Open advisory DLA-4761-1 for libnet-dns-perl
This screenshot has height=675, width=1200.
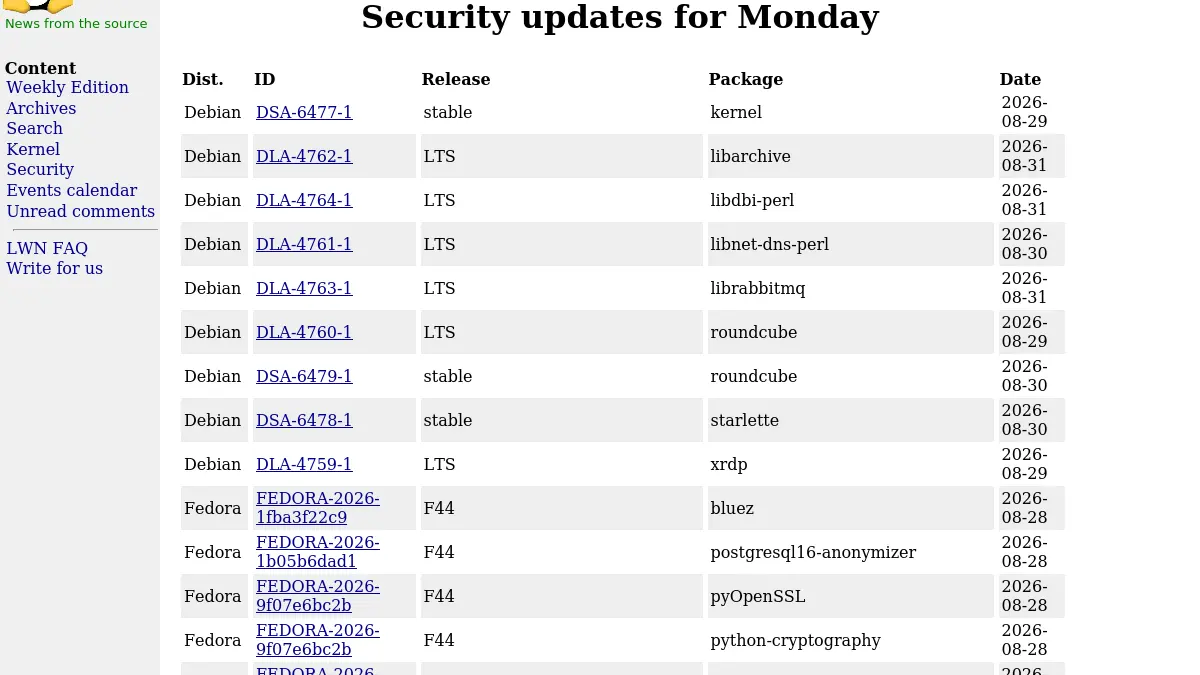304,244
